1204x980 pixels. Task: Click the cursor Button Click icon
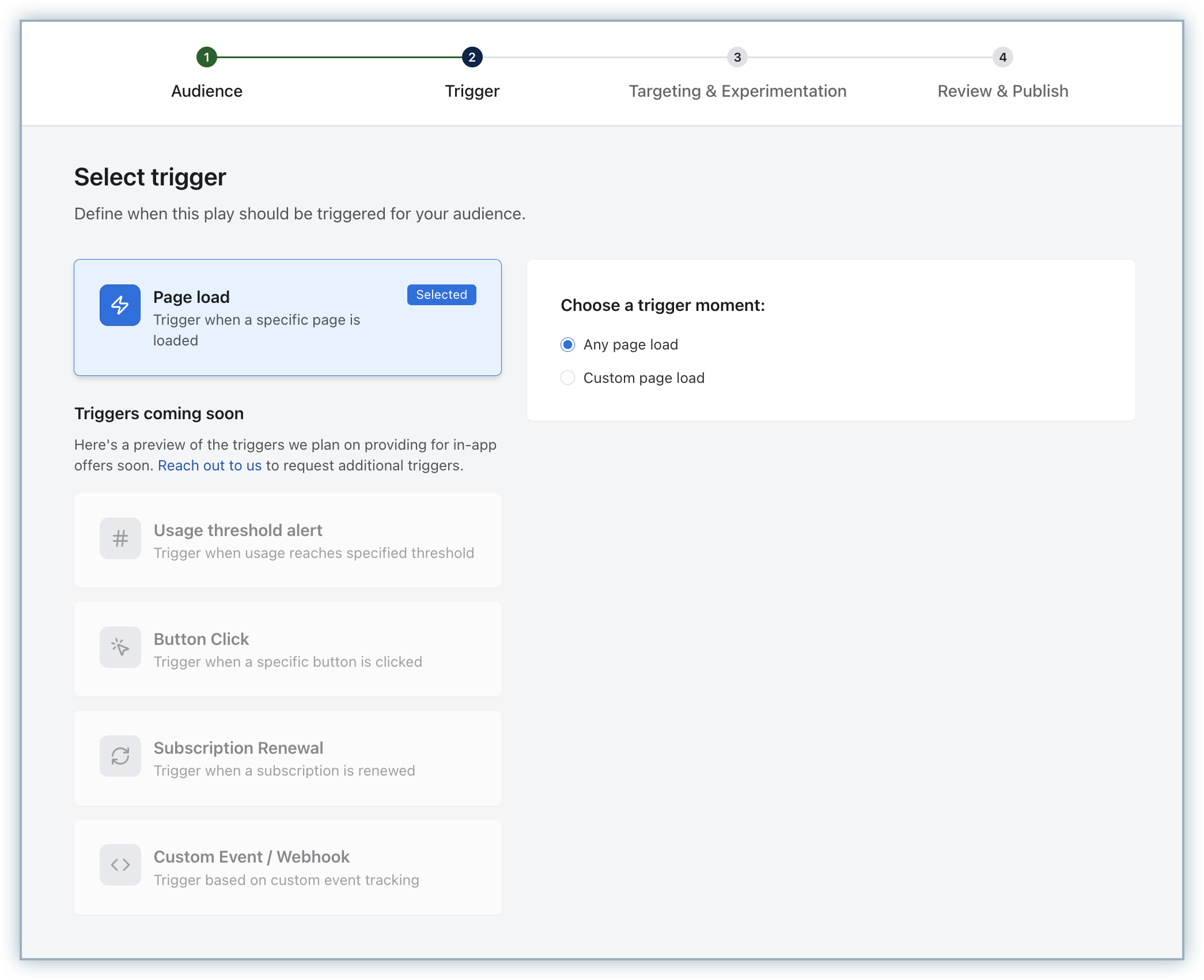point(120,647)
